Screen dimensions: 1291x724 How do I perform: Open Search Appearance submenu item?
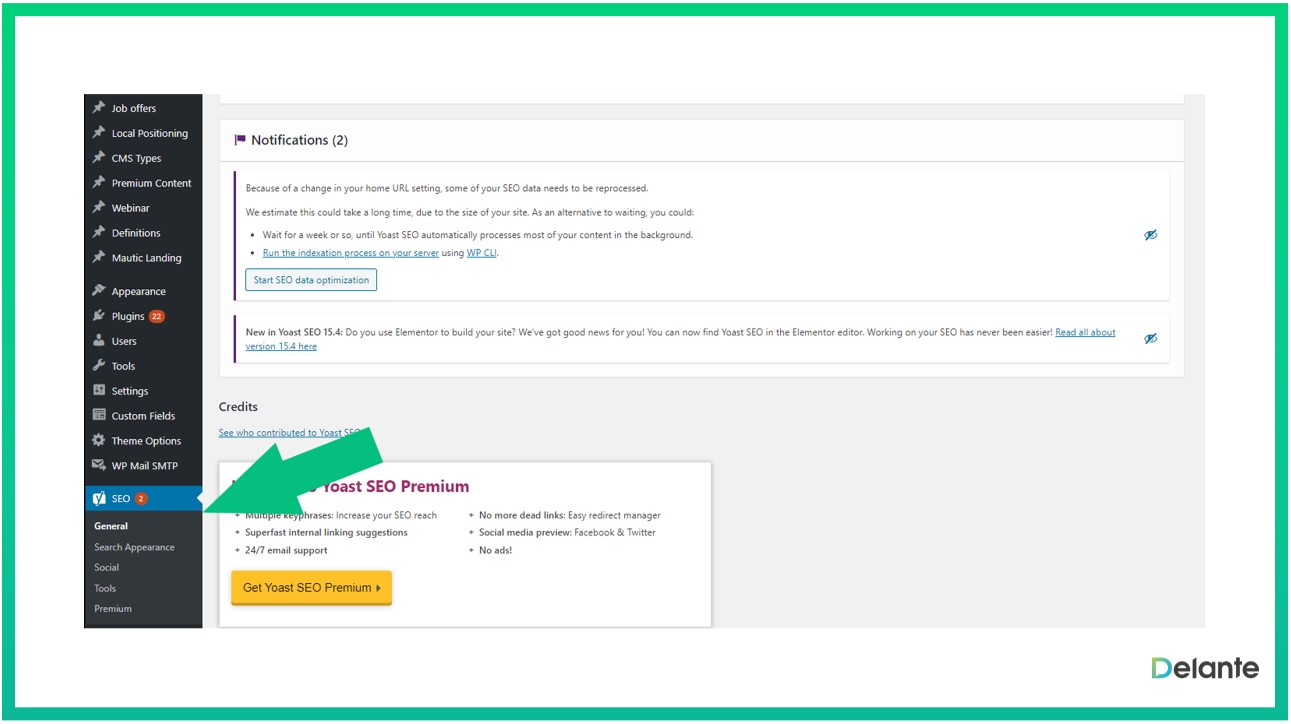point(134,547)
